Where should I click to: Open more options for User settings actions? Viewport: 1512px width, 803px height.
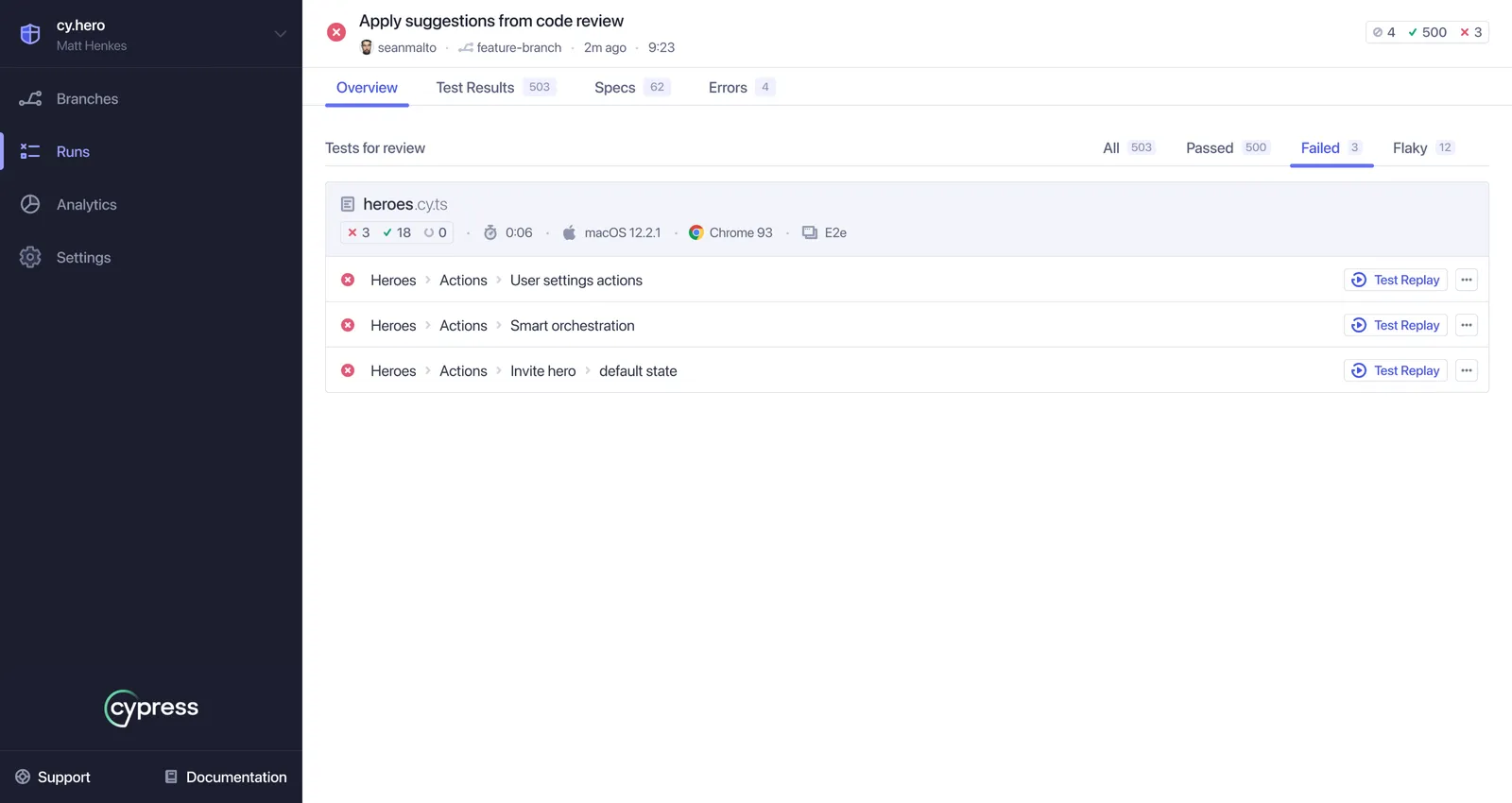[x=1467, y=281]
